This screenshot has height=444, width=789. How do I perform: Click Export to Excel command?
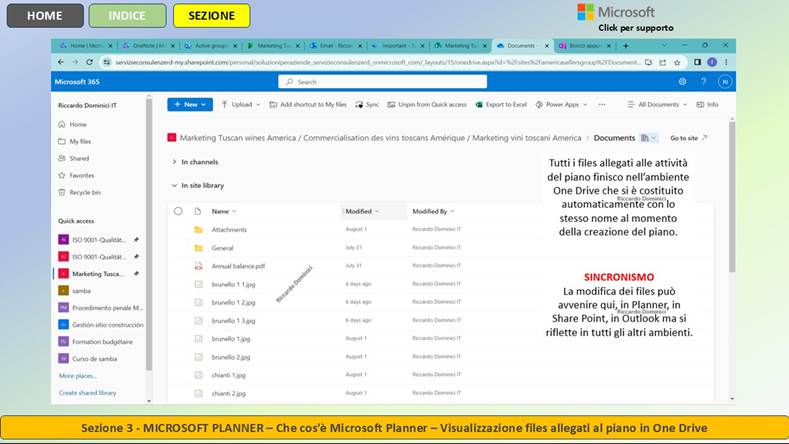[x=501, y=104]
